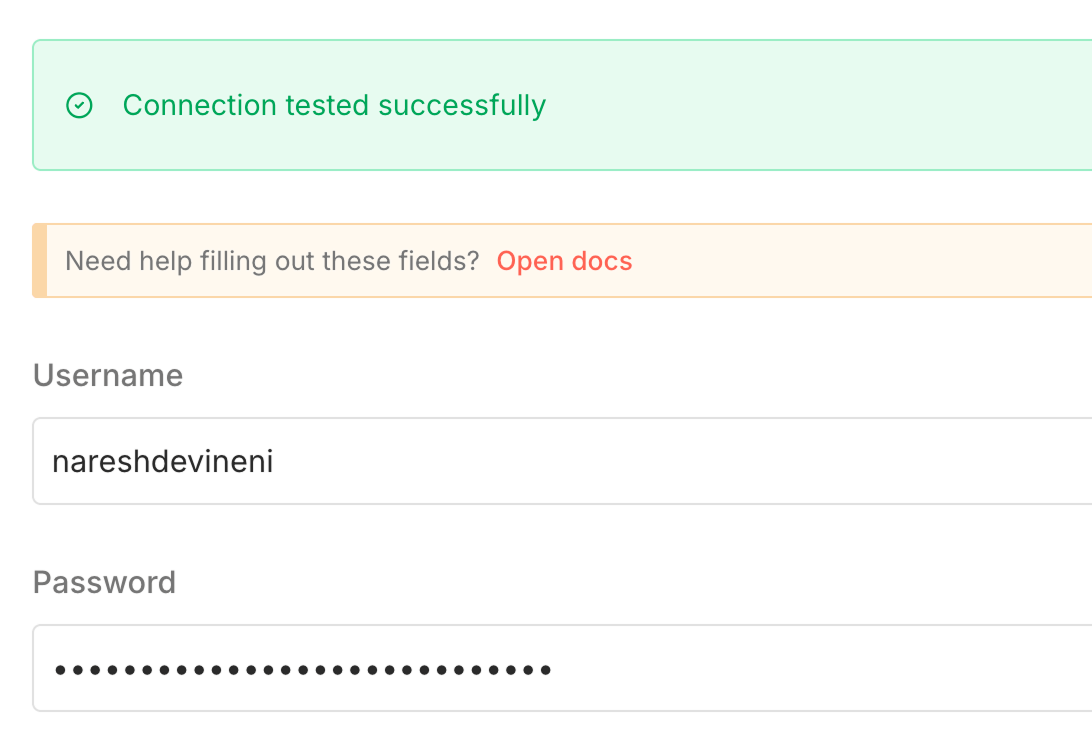Open docs from the help banner
Screen dimensions: 1092x749
click(564, 261)
